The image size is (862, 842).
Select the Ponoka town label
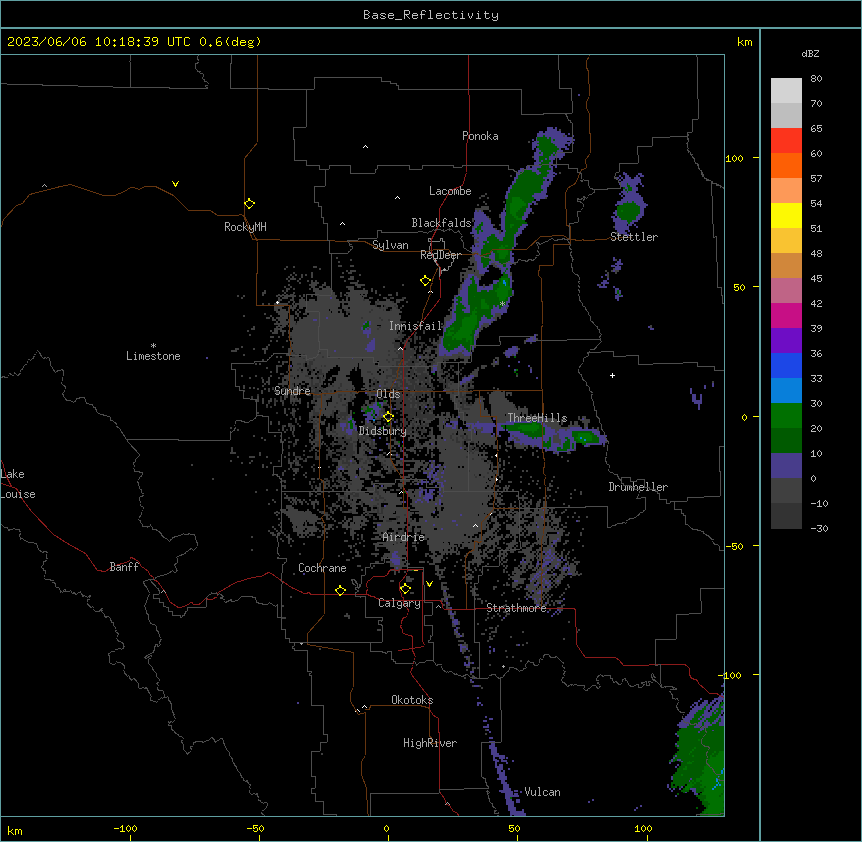click(x=480, y=136)
